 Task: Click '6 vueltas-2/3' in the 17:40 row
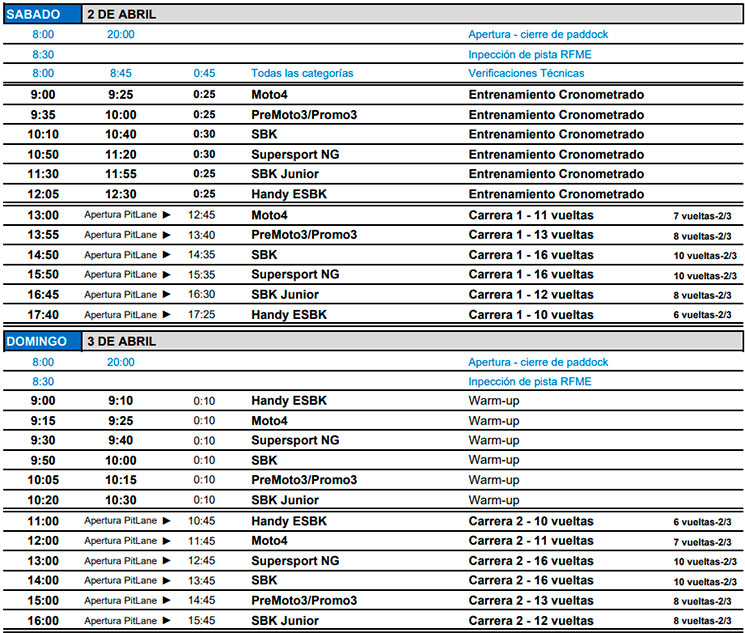pyautogui.click(x=702, y=315)
